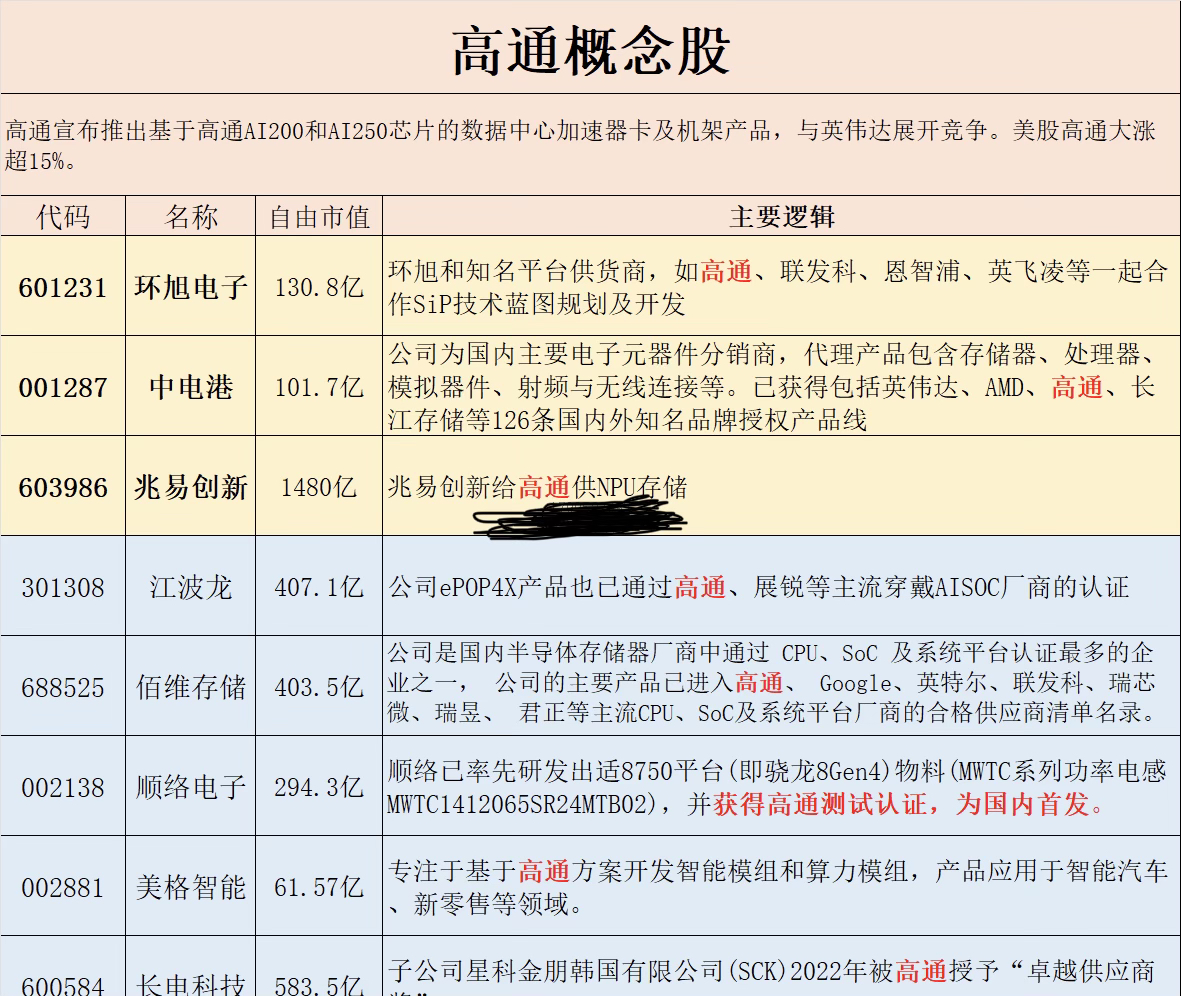Click the 自由市值 column header
The image size is (1181, 996).
pos(319,217)
